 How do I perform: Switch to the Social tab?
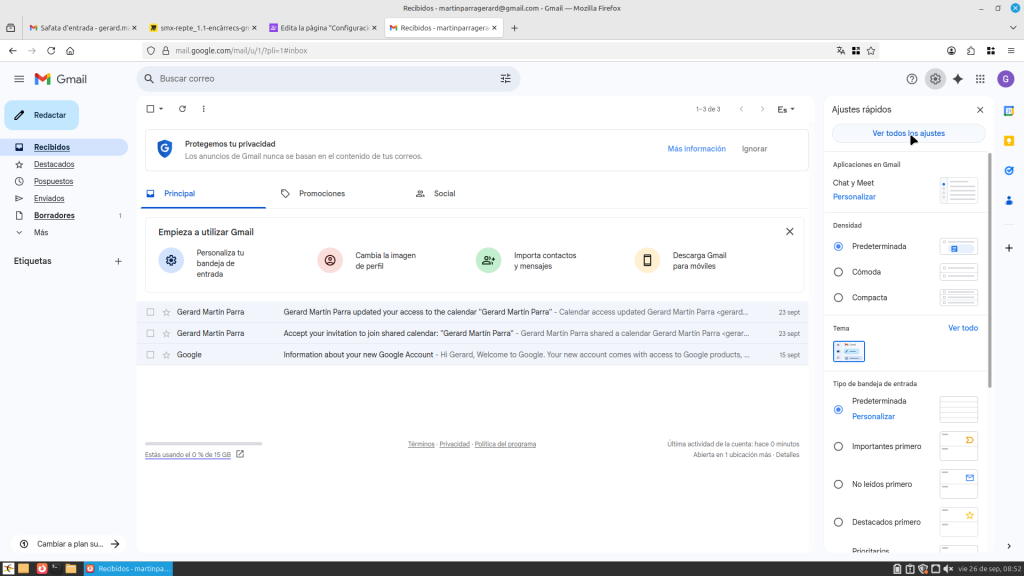[443, 193]
